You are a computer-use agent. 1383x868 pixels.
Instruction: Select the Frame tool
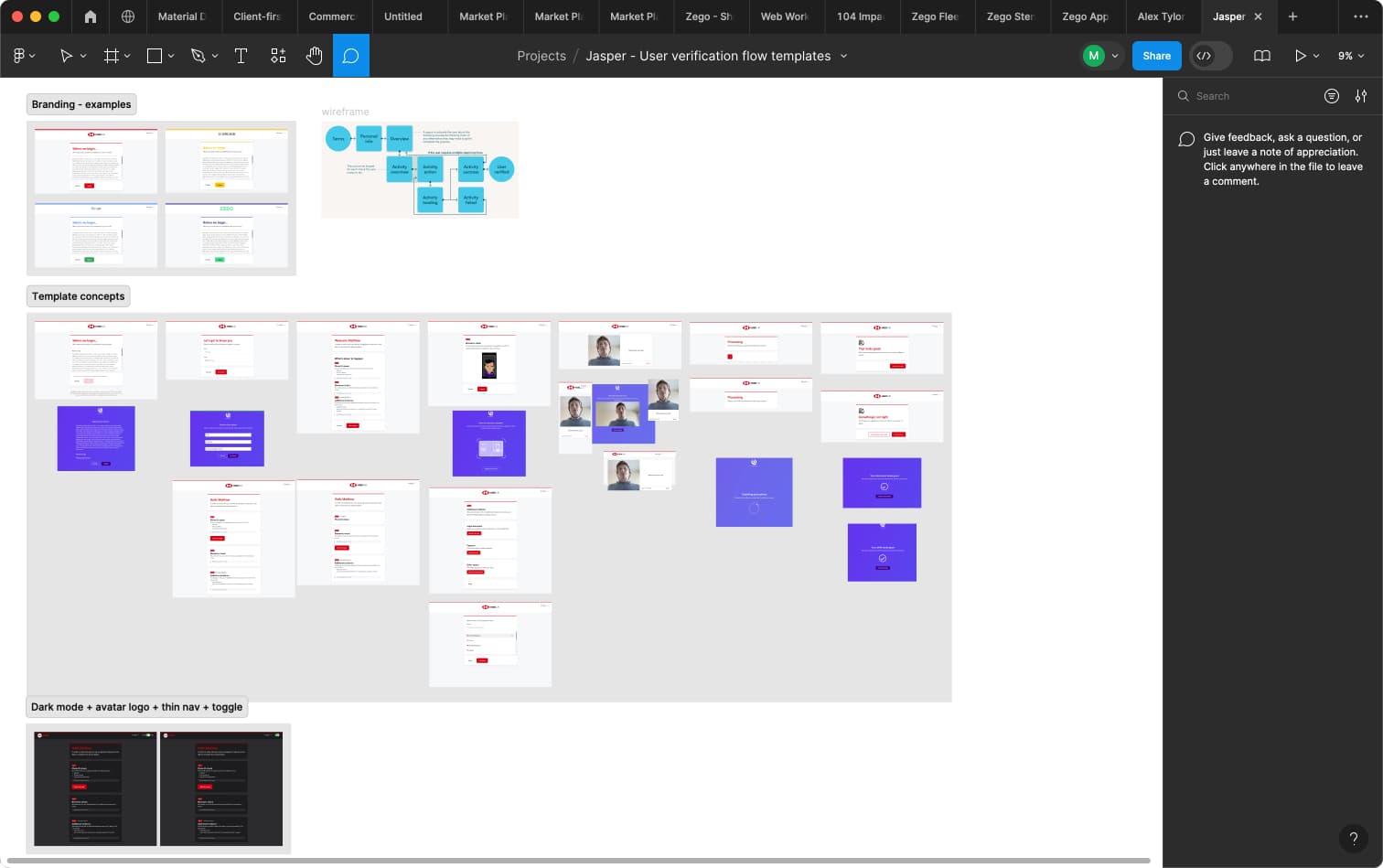click(109, 56)
